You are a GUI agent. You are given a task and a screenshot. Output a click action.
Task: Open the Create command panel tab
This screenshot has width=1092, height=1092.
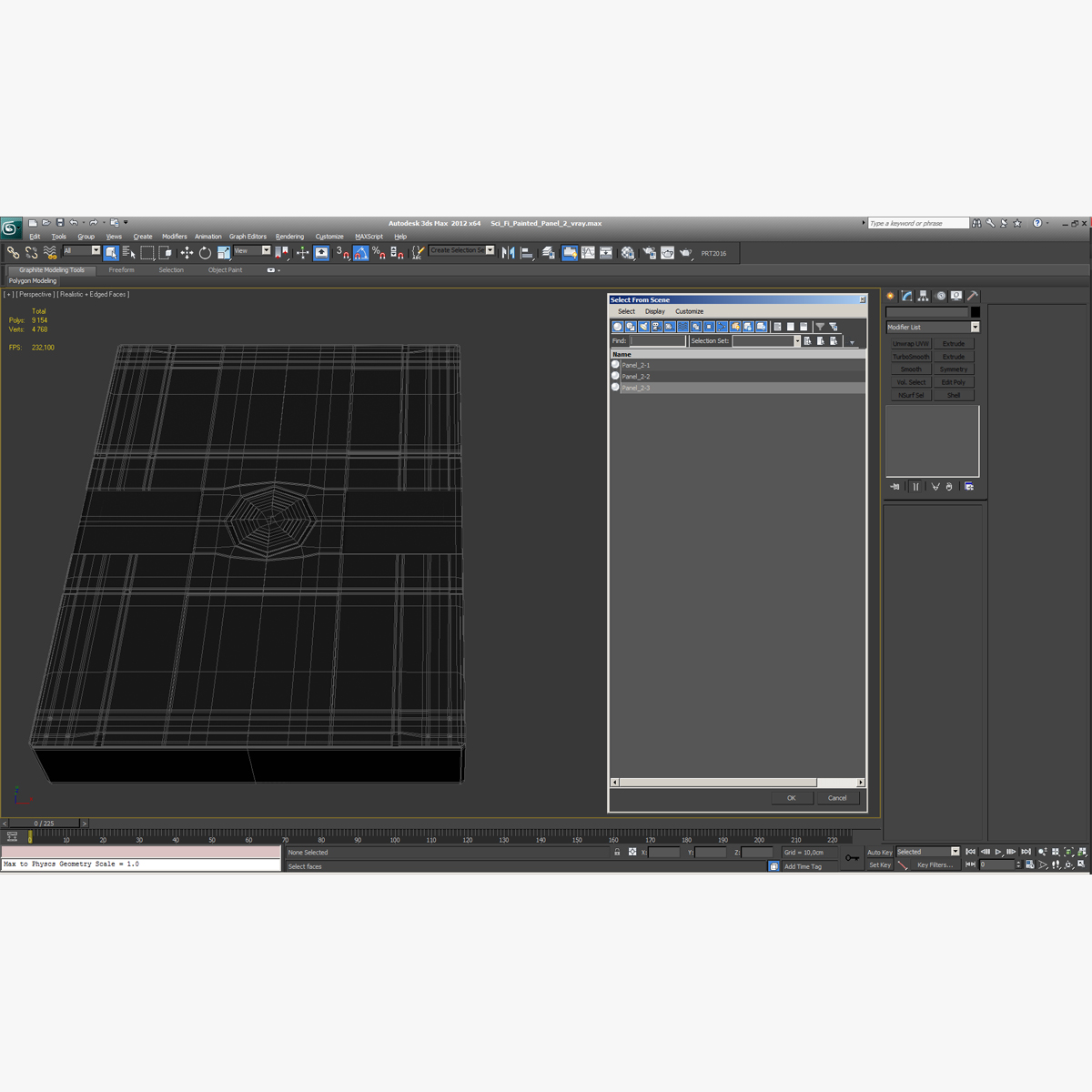[891, 296]
